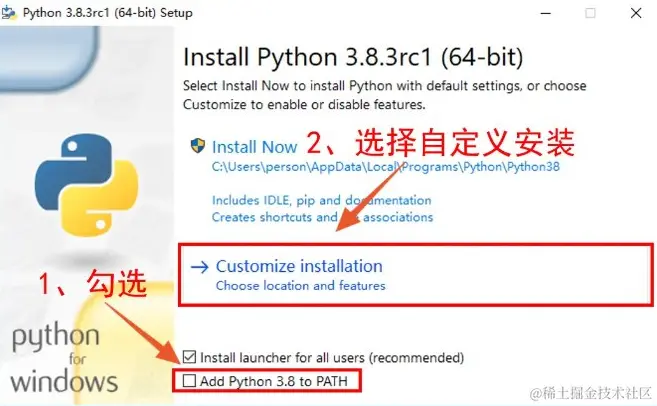
Task: Choose Customize installation
Action: 299,266
